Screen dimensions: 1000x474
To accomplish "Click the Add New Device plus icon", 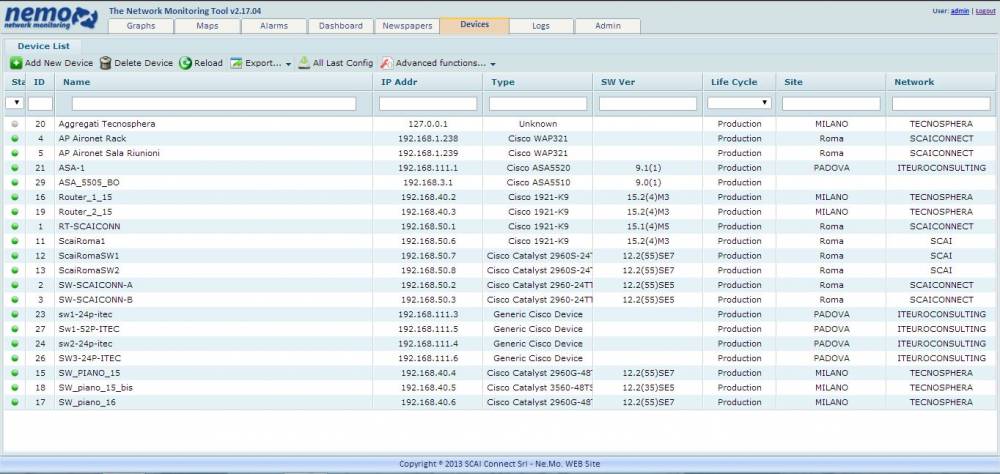I will tap(17, 63).
